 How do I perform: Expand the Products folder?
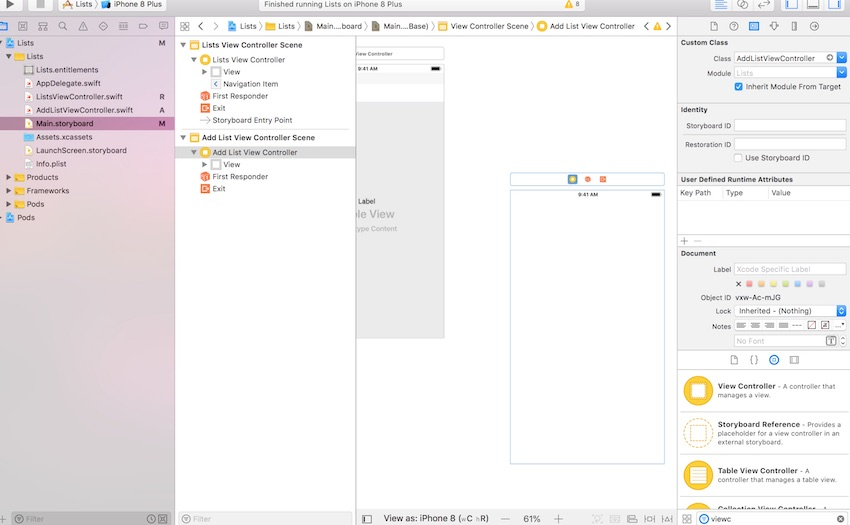tap(8, 177)
